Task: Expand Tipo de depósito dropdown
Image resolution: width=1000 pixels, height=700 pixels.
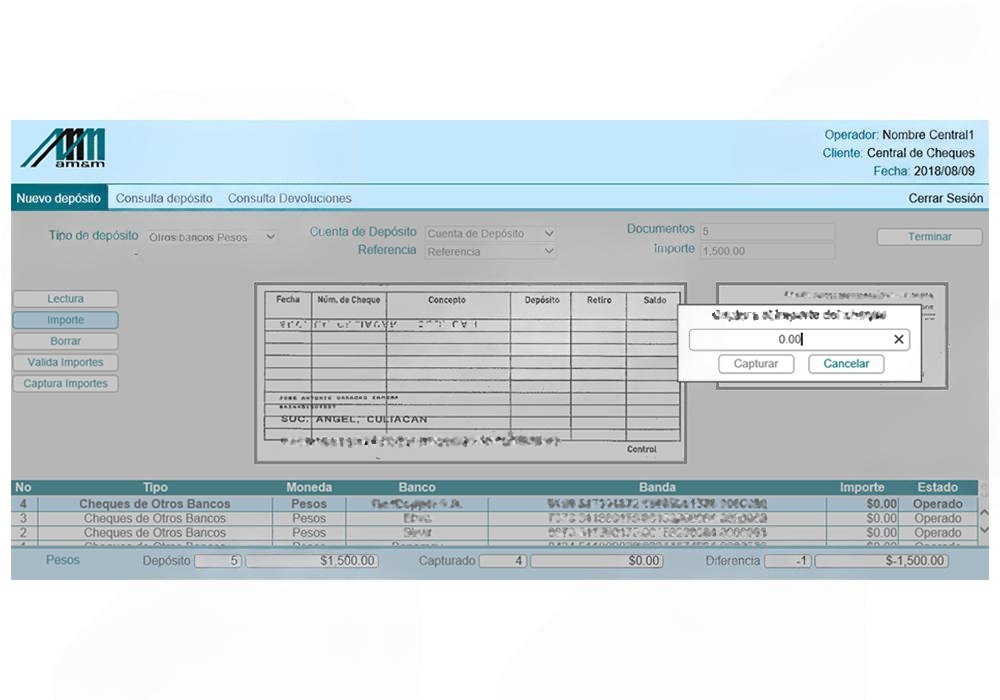Action: (x=212, y=237)
